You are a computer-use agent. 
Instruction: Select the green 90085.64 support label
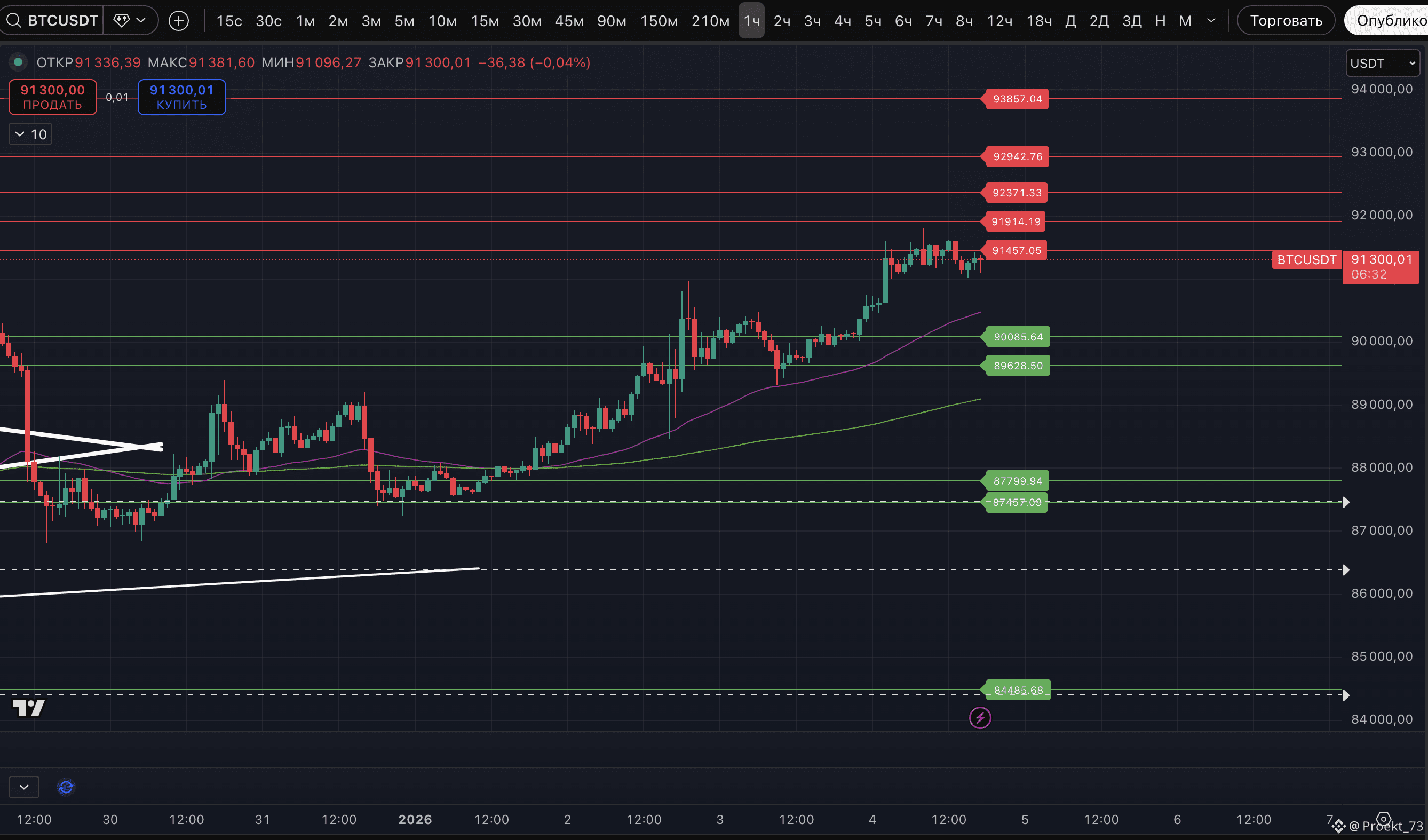(x=1018, y=337)
